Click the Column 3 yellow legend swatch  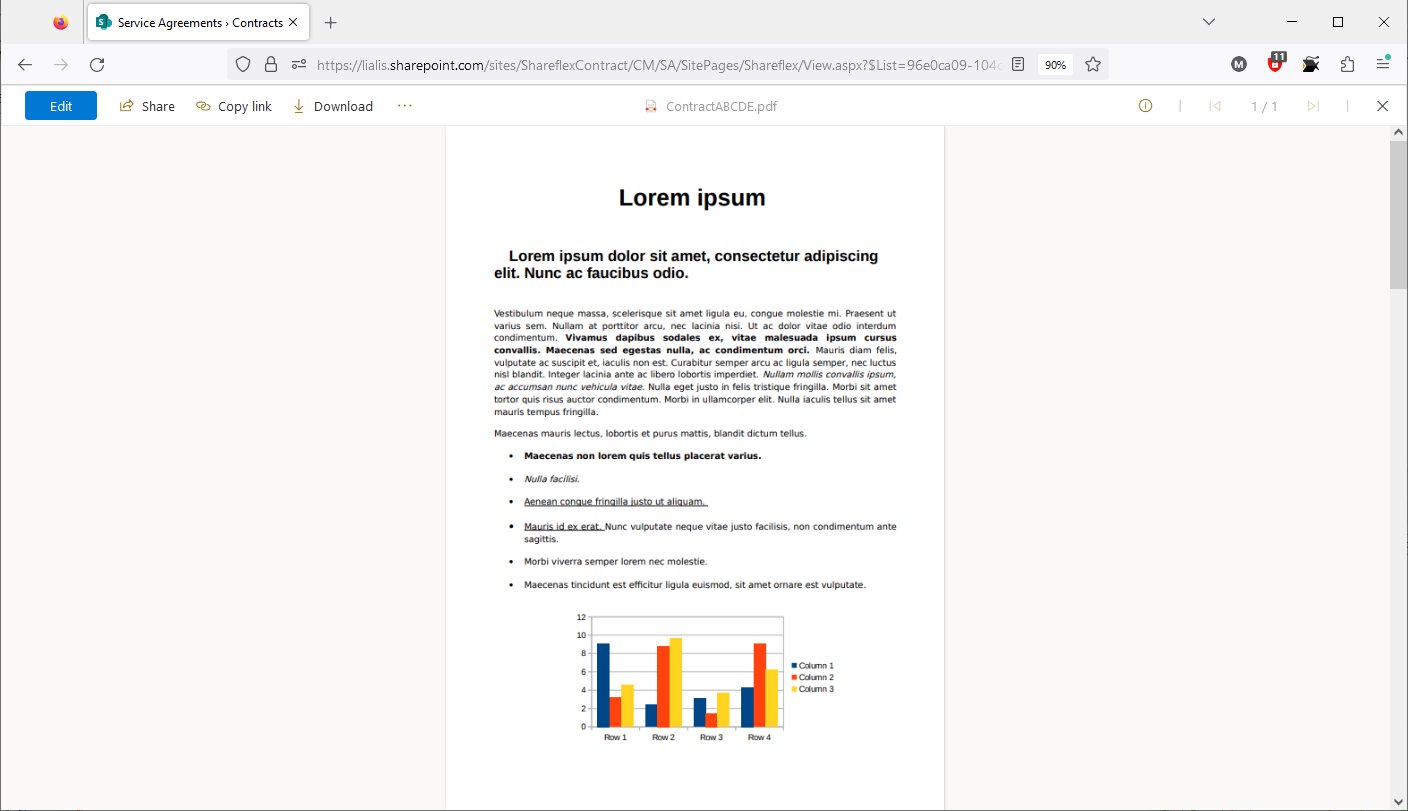(794, 689)
